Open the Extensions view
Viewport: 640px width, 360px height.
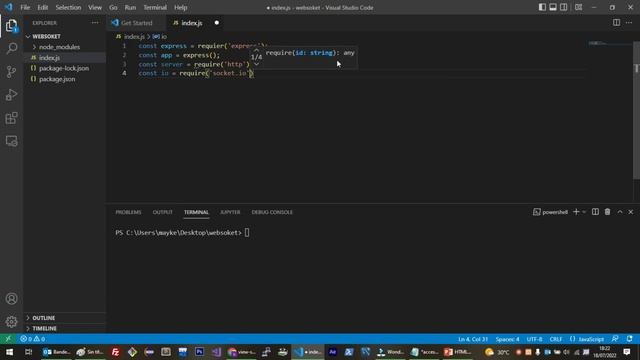[x=11, y=118]
